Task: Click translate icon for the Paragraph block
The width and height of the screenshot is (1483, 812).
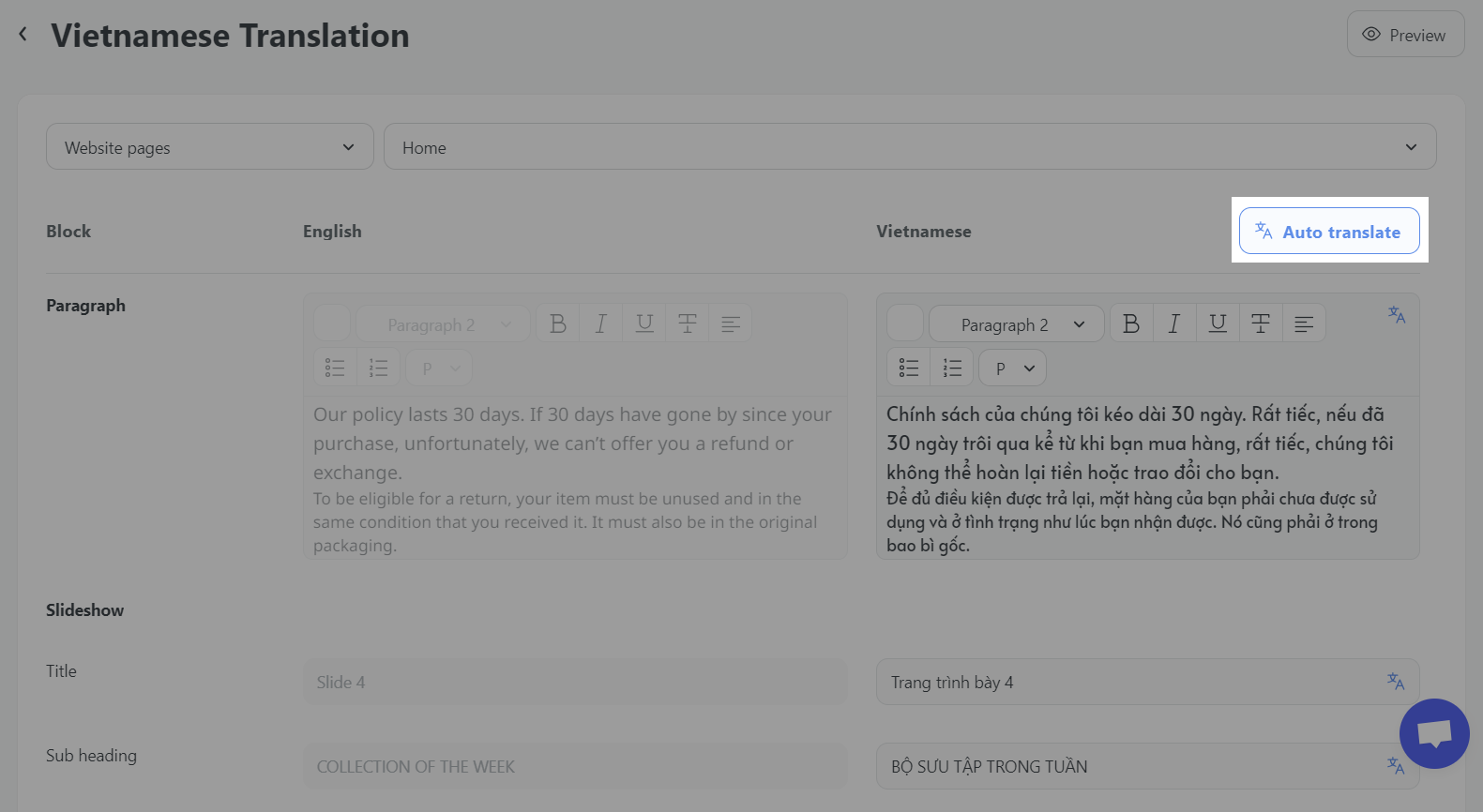Action: (x=1397, y=315)
